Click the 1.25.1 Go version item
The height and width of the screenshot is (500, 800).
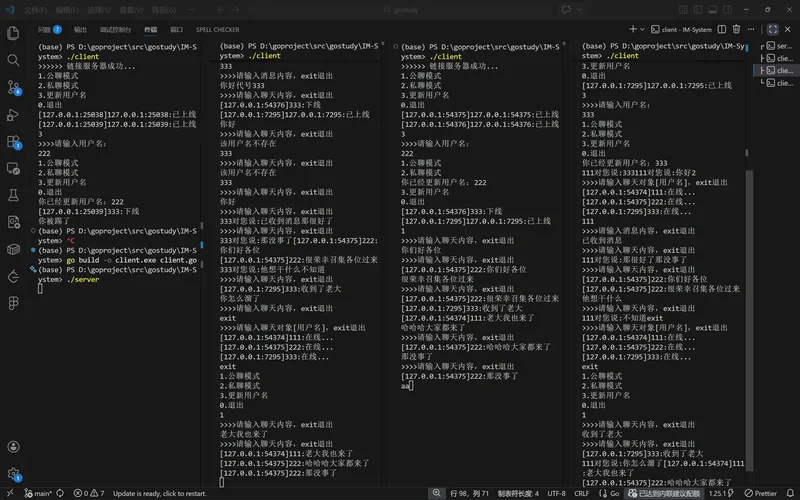(720, 493)
